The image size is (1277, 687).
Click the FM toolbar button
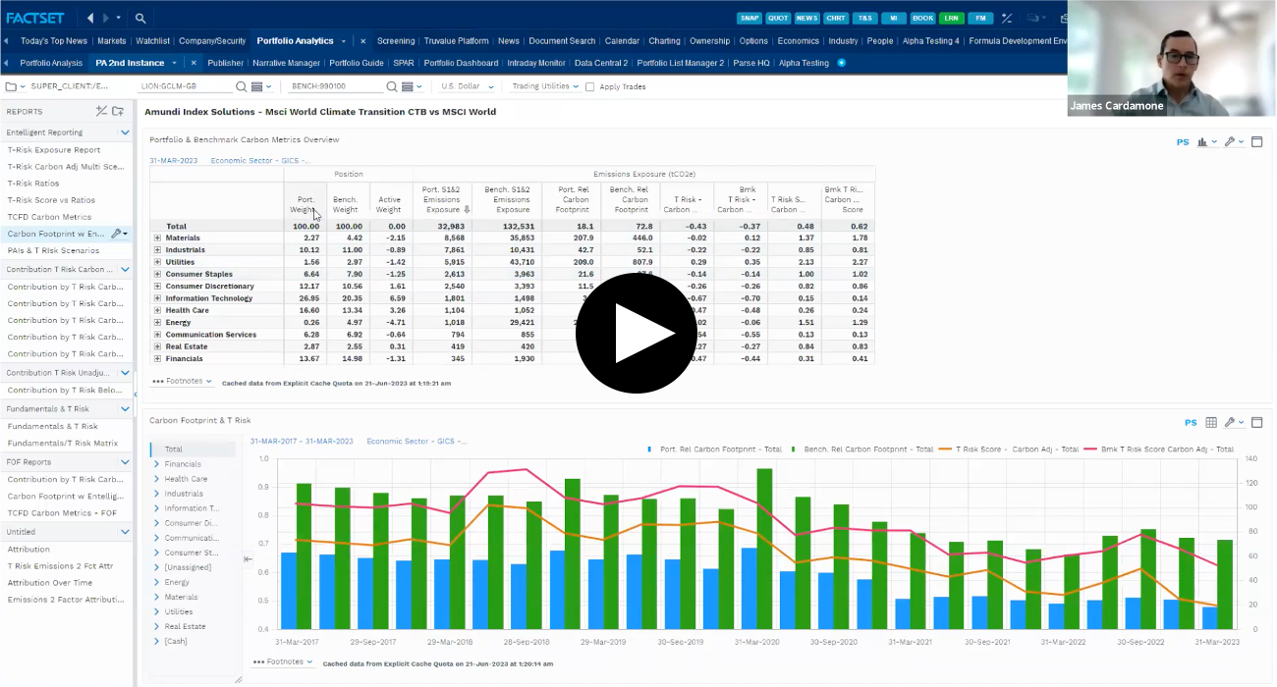coord(980,18)
